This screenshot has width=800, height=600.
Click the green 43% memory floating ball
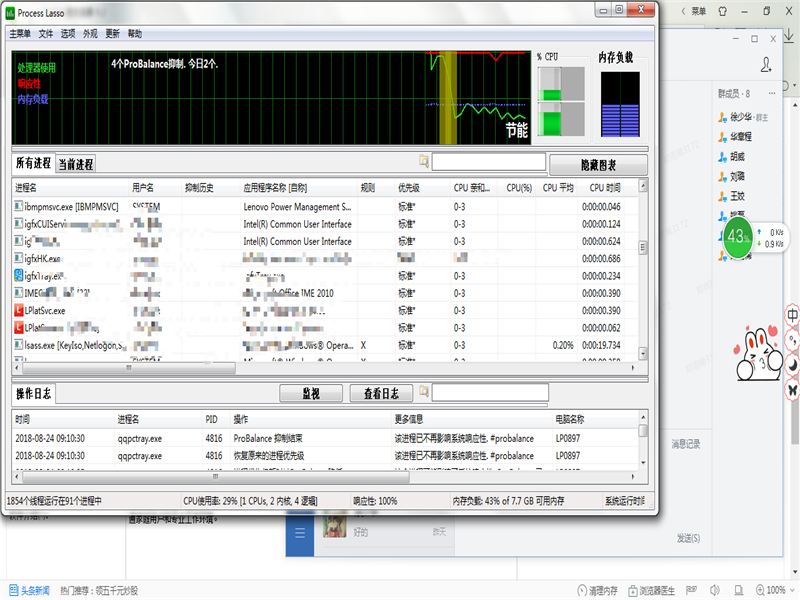[x=739, y=238]
